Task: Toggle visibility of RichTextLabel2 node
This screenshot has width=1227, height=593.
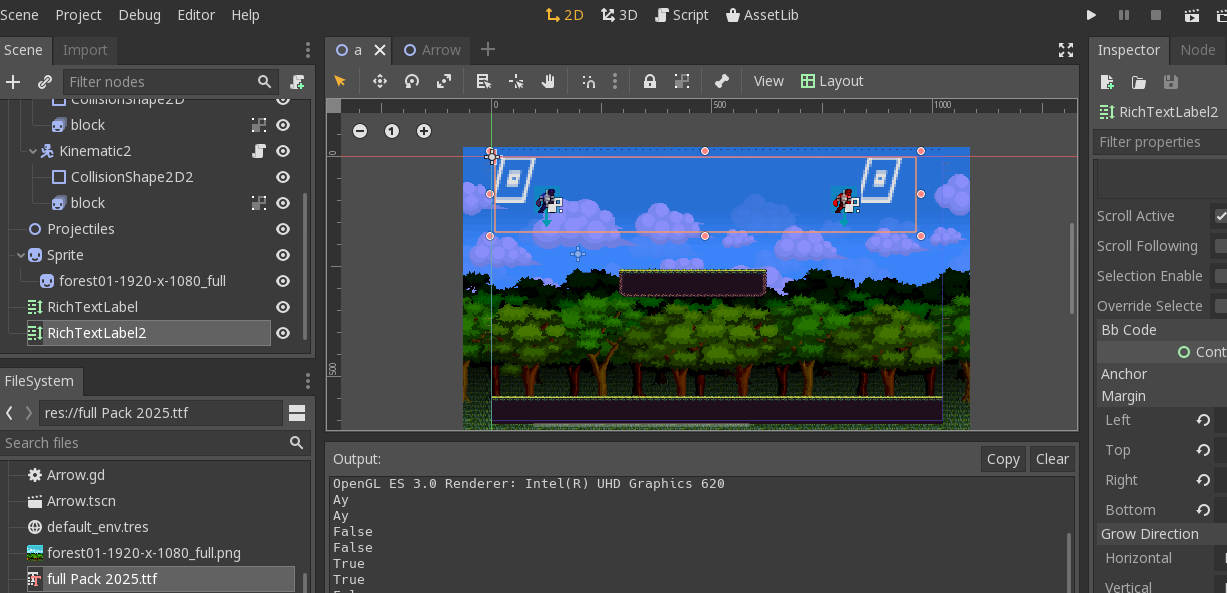Action: click(283, 333)
